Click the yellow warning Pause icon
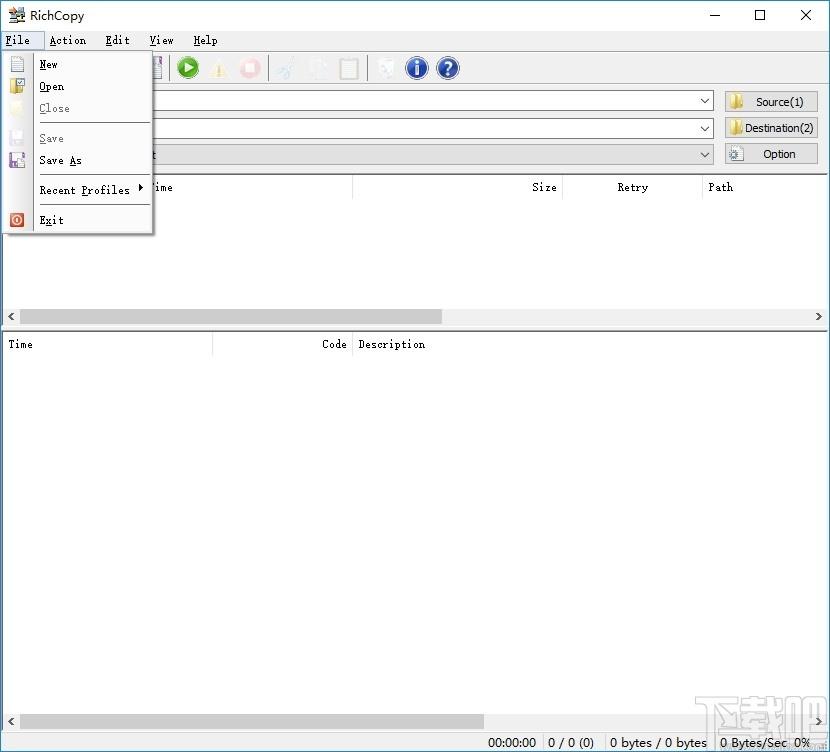The height and width of the screenshot is (752, 830). pos(219,69)
